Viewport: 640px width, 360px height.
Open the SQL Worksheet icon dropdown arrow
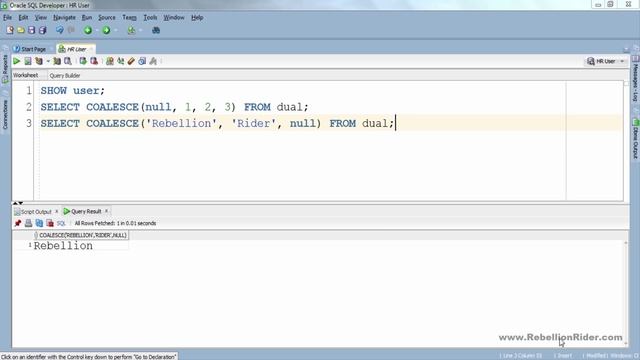(x=140, y=30)
